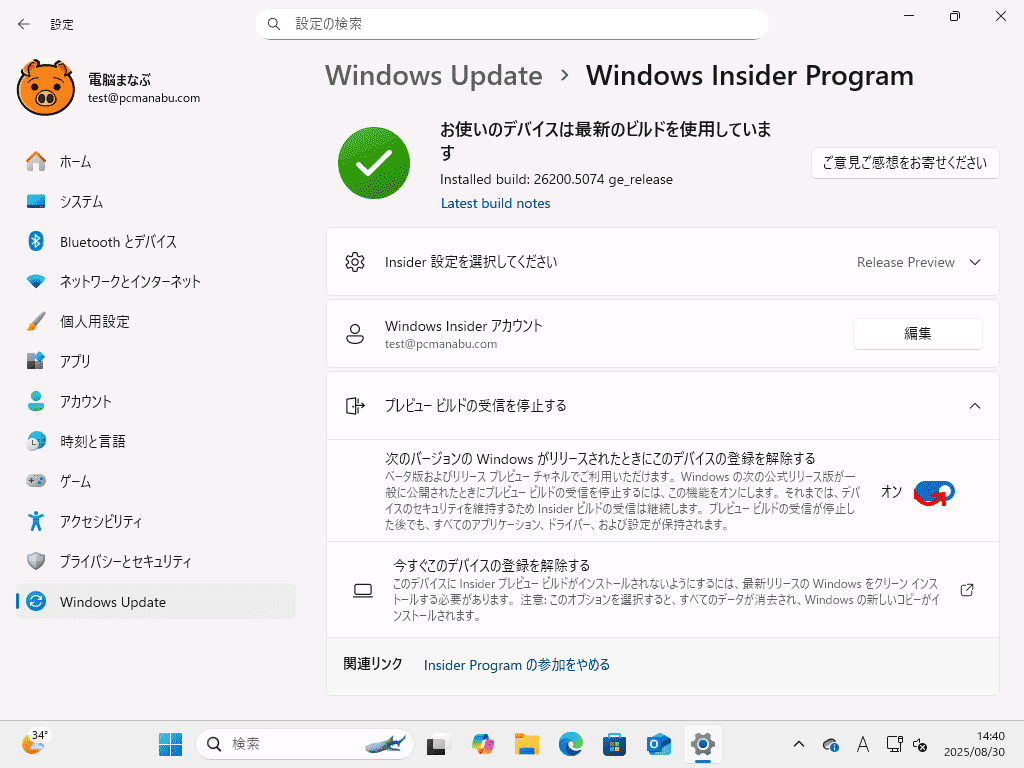This screenshot has height=768, width=1024.
Task: Open the weather widget showing 34°
Action: [x=35, y=743]
